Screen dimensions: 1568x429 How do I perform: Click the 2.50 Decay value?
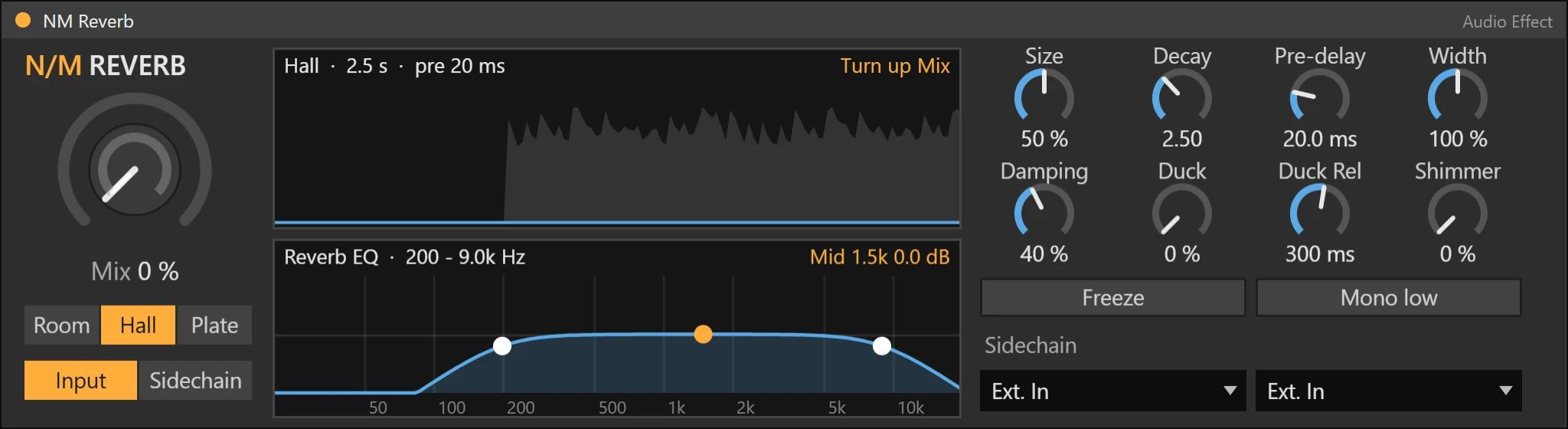pyautogui.click(x=1182, y=139)
